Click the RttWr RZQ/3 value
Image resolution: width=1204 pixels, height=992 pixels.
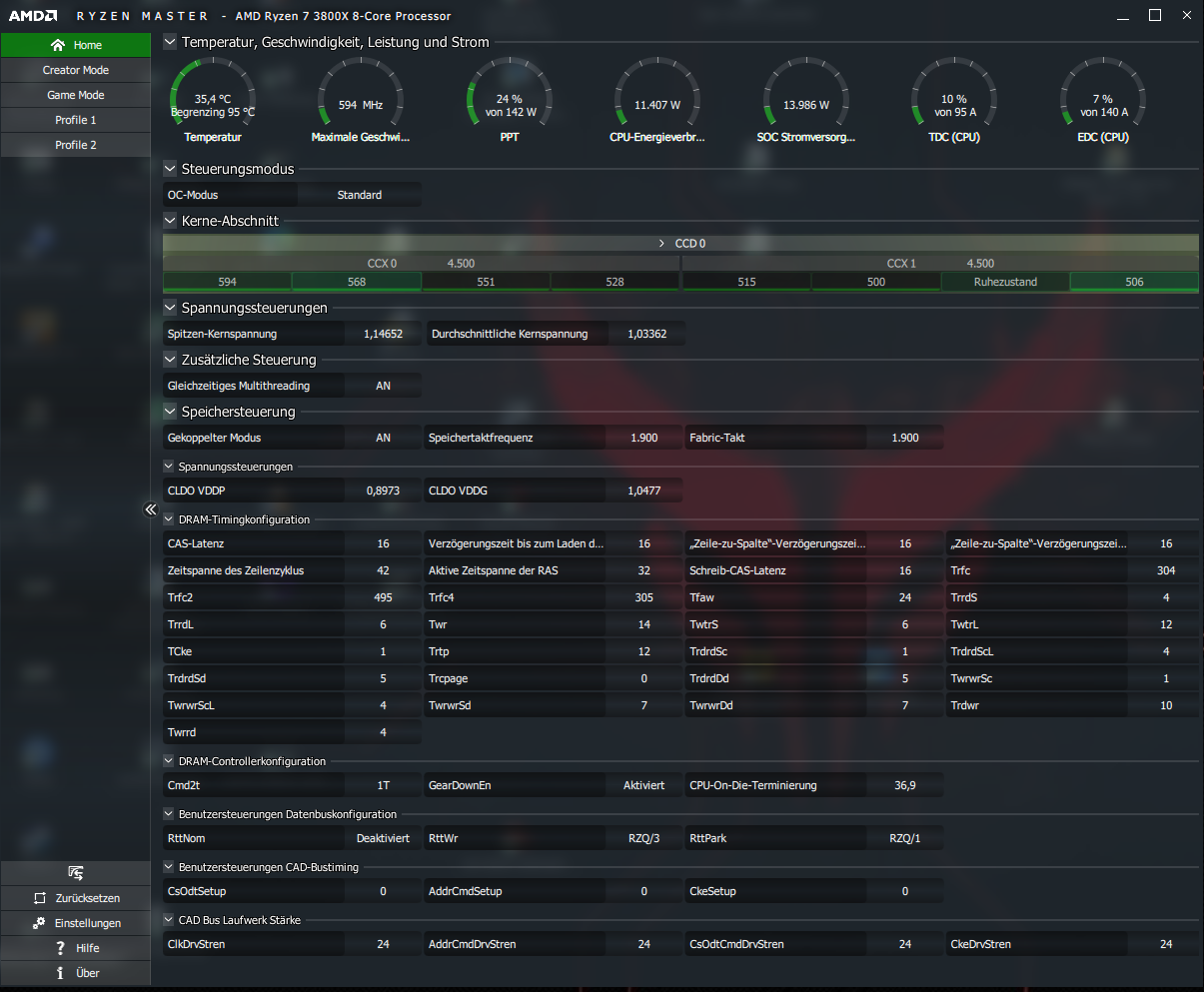tap(643, 838)
